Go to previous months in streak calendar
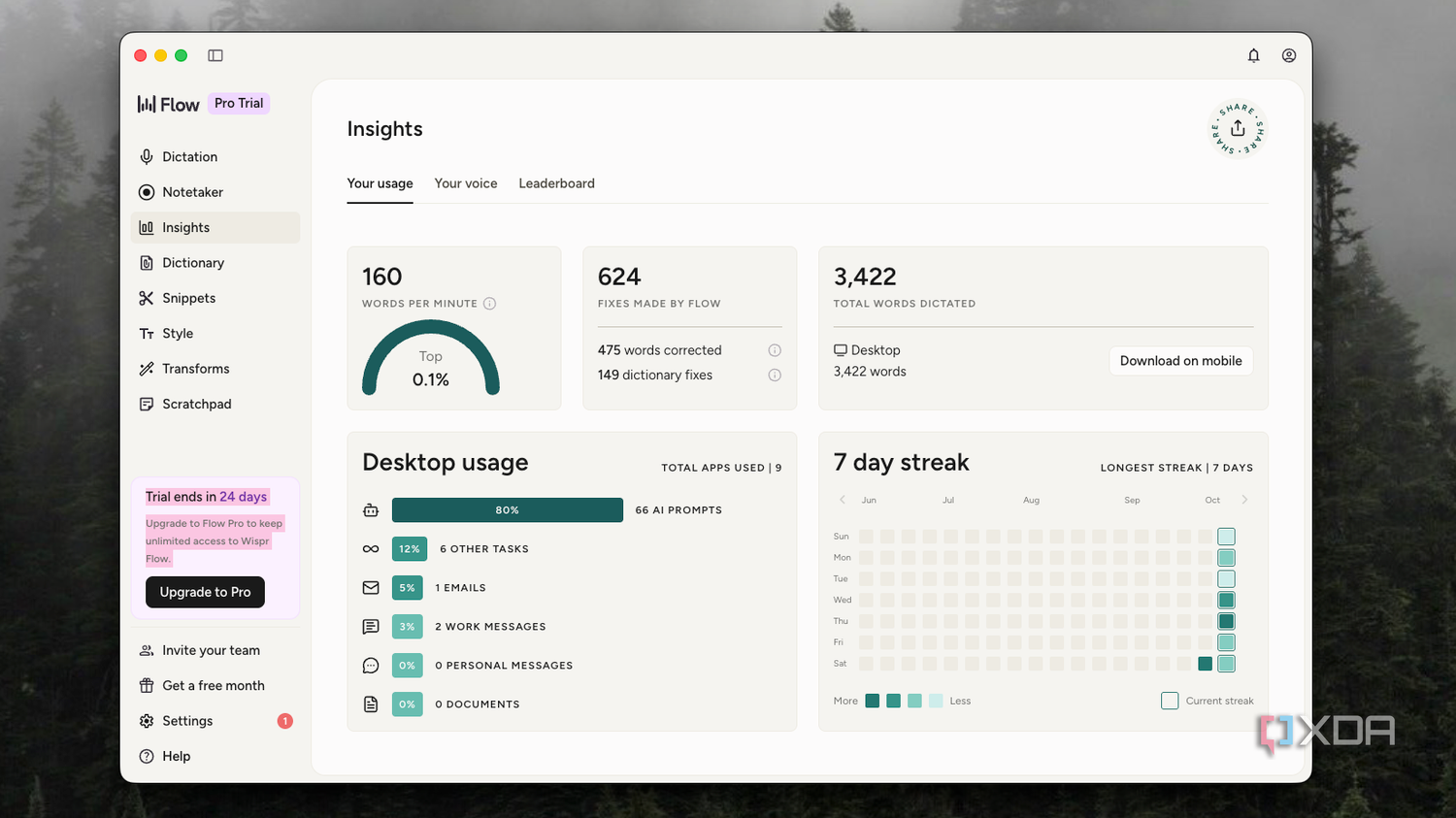Image resolution: width=1456 pixels, height=818 pixels. click(x=842, y=500)
